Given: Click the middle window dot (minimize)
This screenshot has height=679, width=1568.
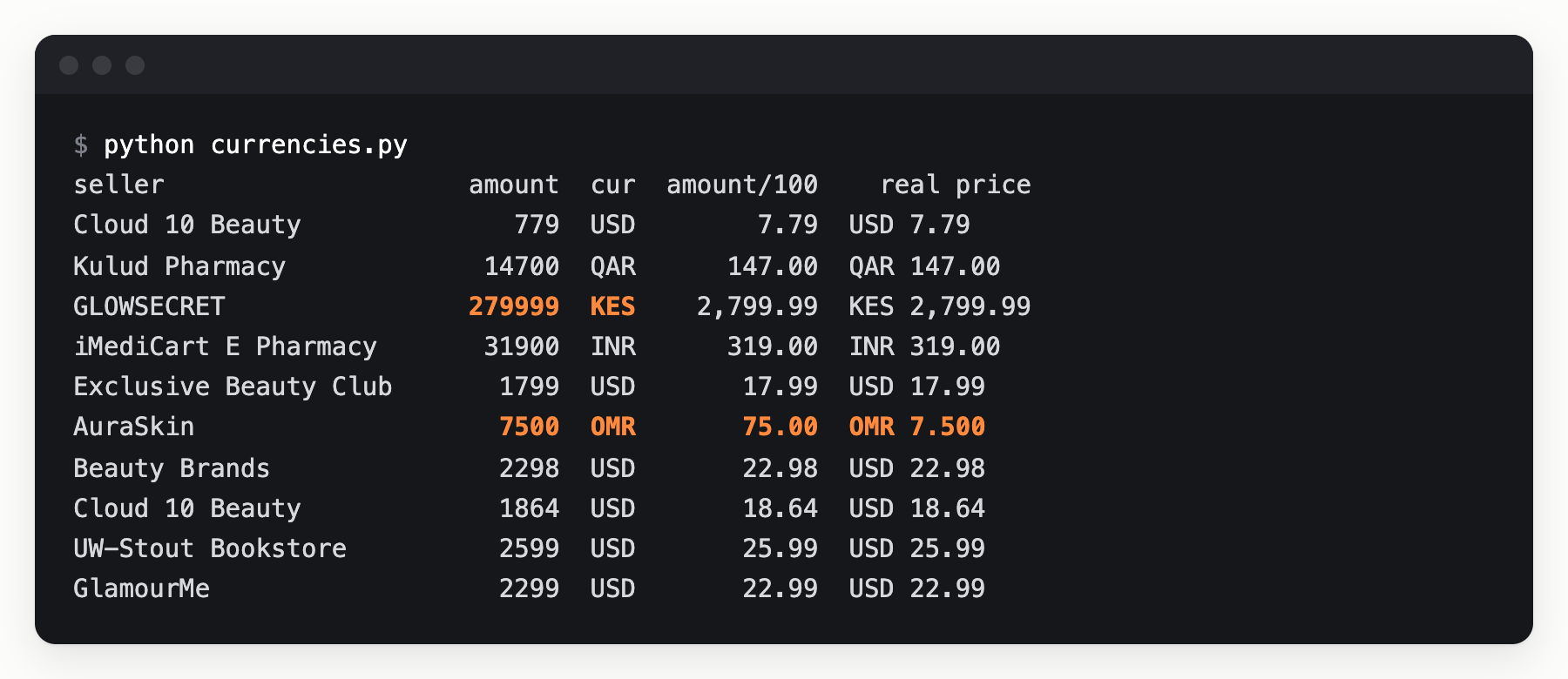Looking at the screenshot, I should [x=102, y=65].
